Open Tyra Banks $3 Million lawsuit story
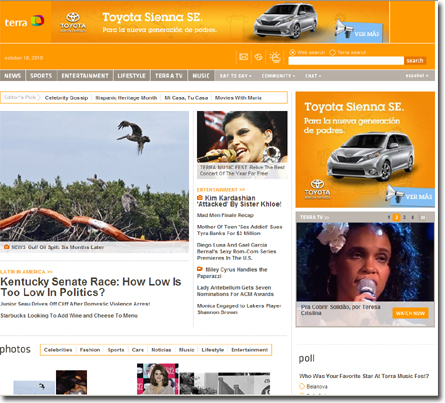 tap(239, 230)
